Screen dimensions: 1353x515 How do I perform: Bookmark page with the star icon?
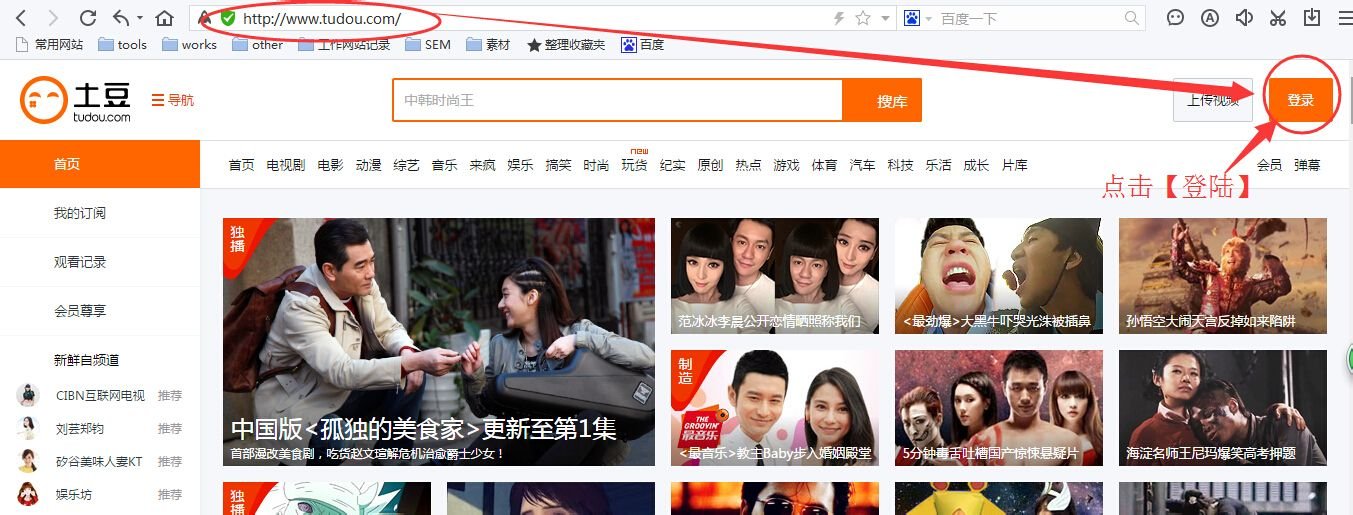pos(863,18)
